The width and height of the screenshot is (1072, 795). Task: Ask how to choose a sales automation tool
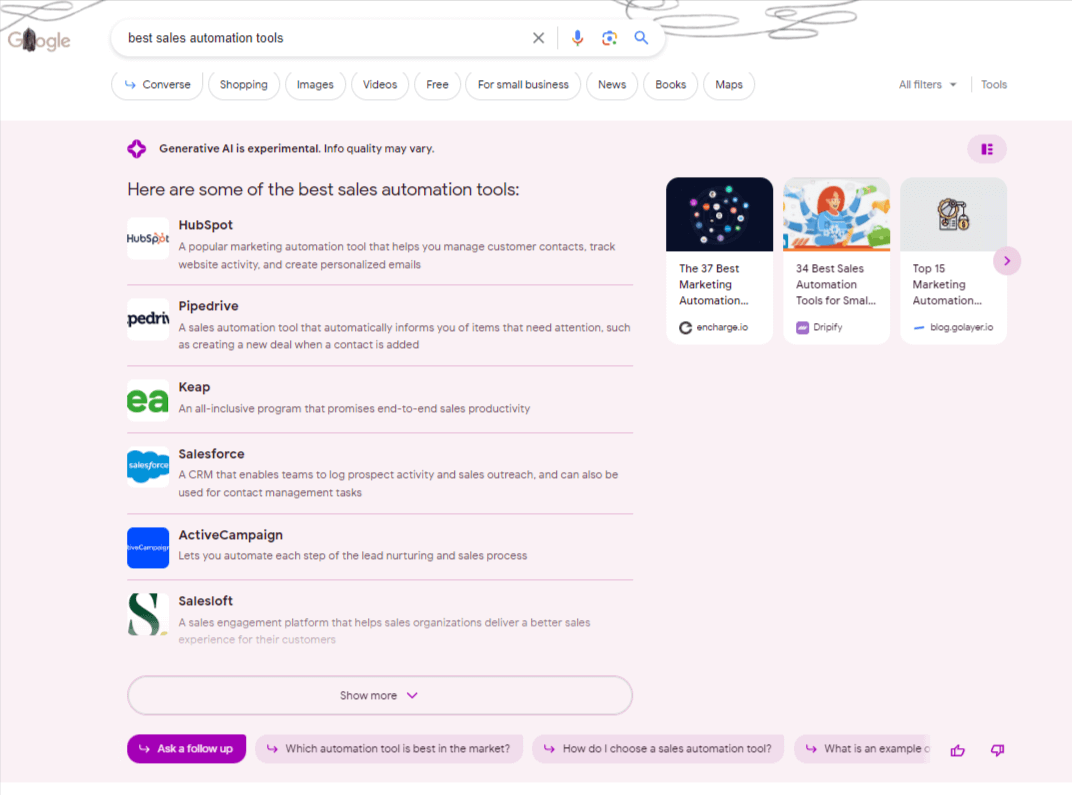658,749
